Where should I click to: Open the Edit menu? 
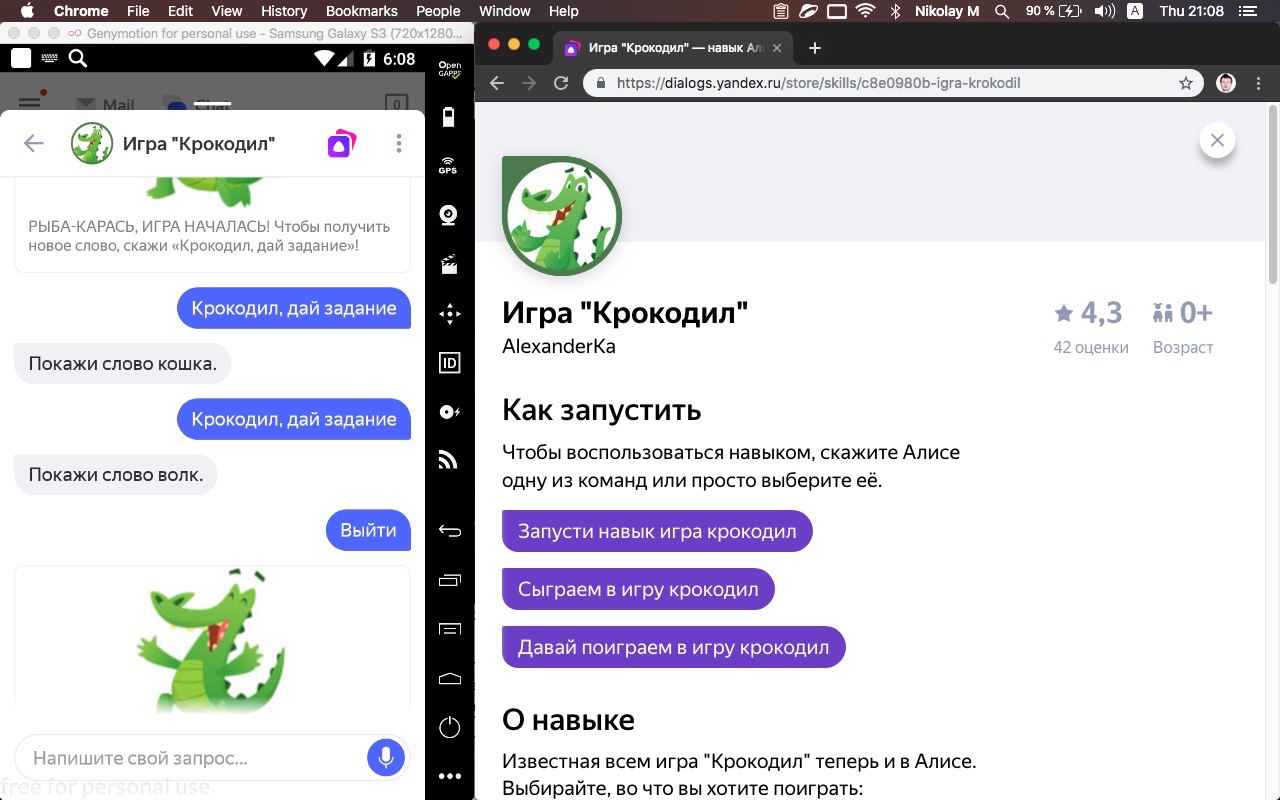181,11
